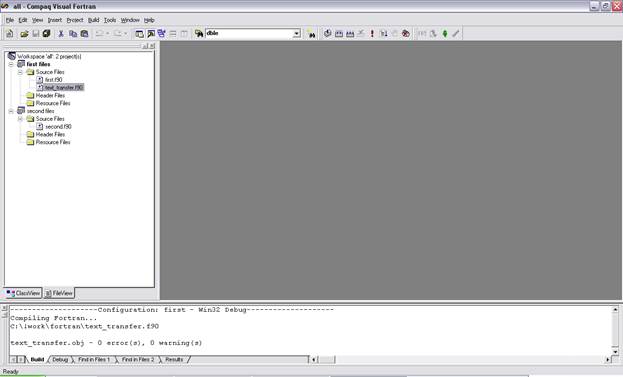The height and width of the screenshot is (377, 623).
Task: Switch to the FileView tab
Action: (59, 294)
